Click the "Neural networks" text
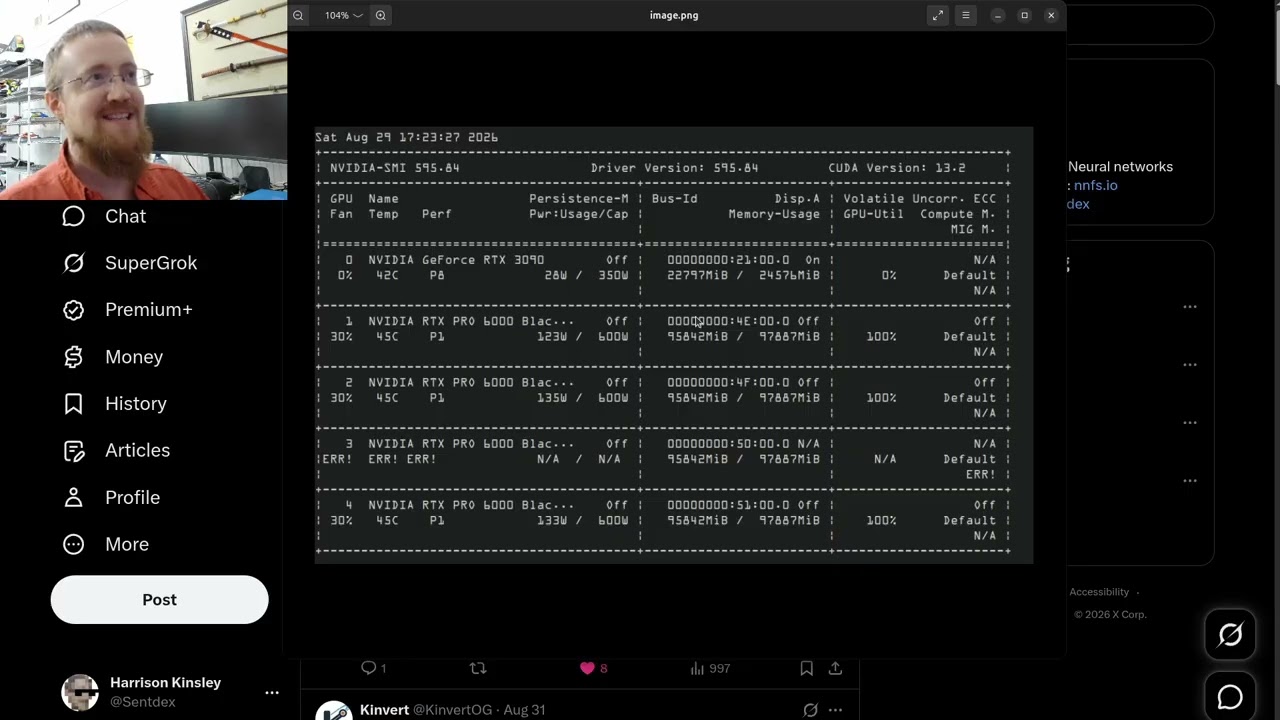Image resolution: width=1280 pixels, height=720 pixels. pos(1120,167)
